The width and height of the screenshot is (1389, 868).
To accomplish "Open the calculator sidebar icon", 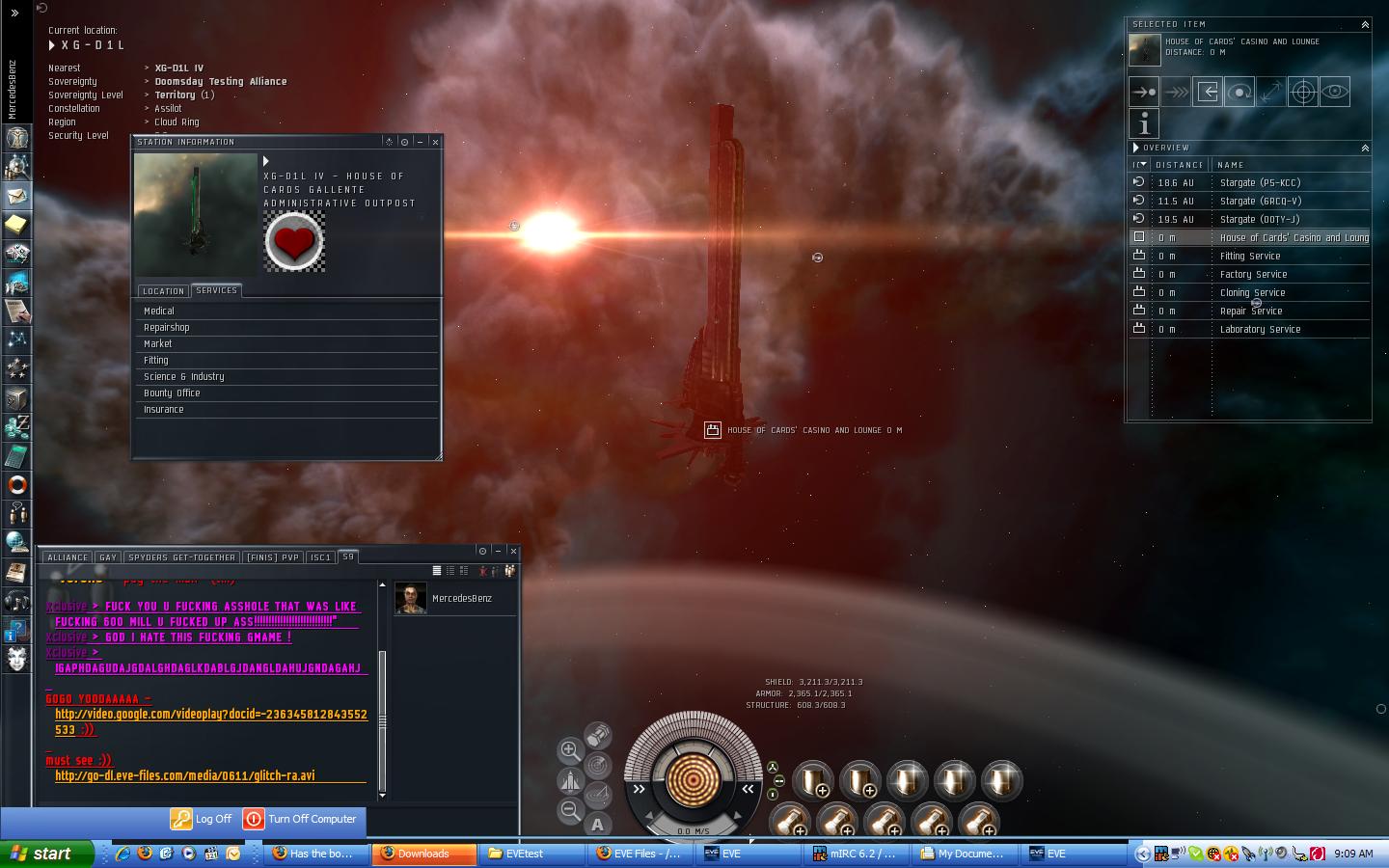I will [16, 455].
